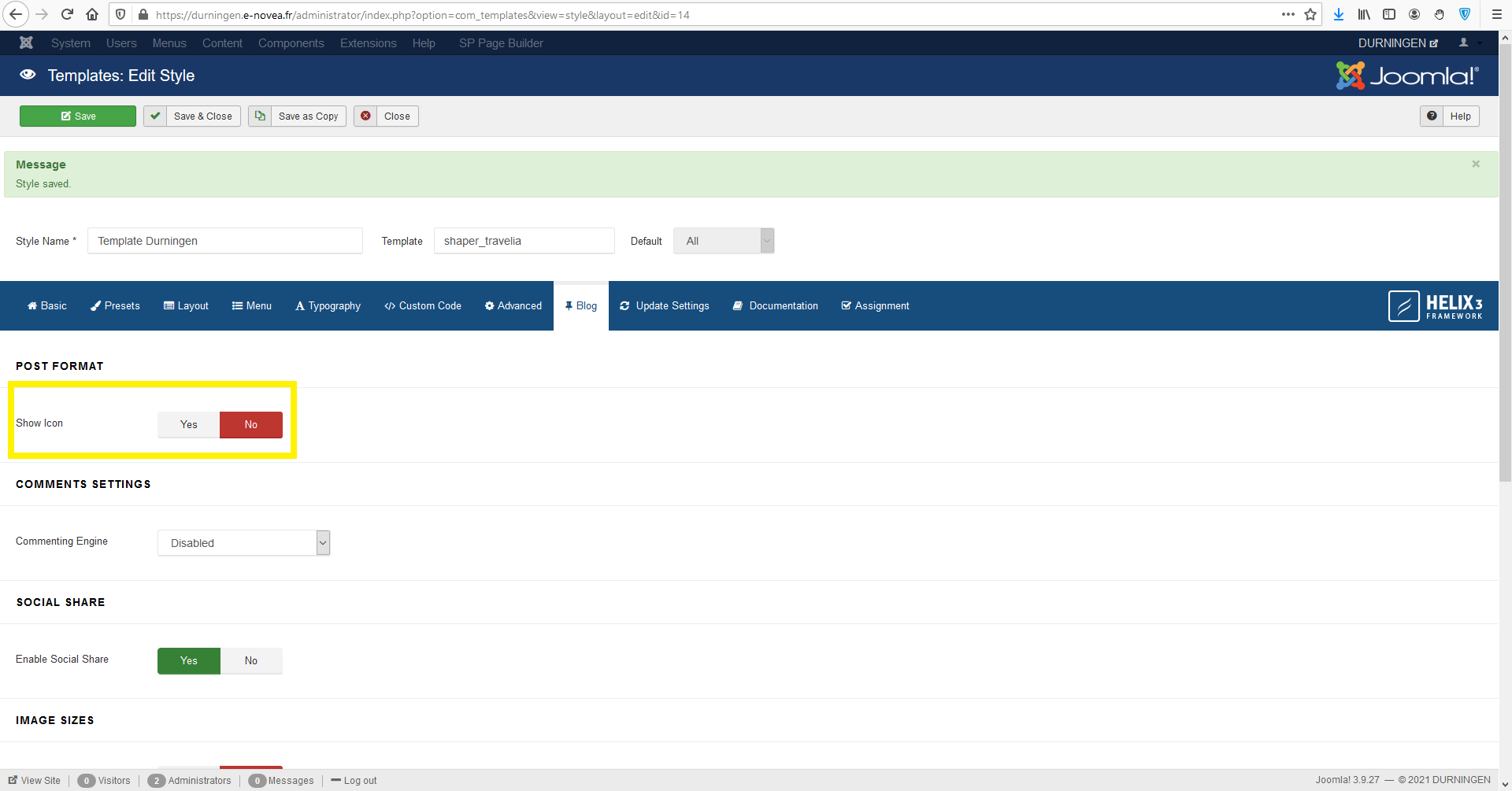Open the Default language dropdown
Image resolution: width=1512 pixels, height=791 pixels.
click(724, 241)
